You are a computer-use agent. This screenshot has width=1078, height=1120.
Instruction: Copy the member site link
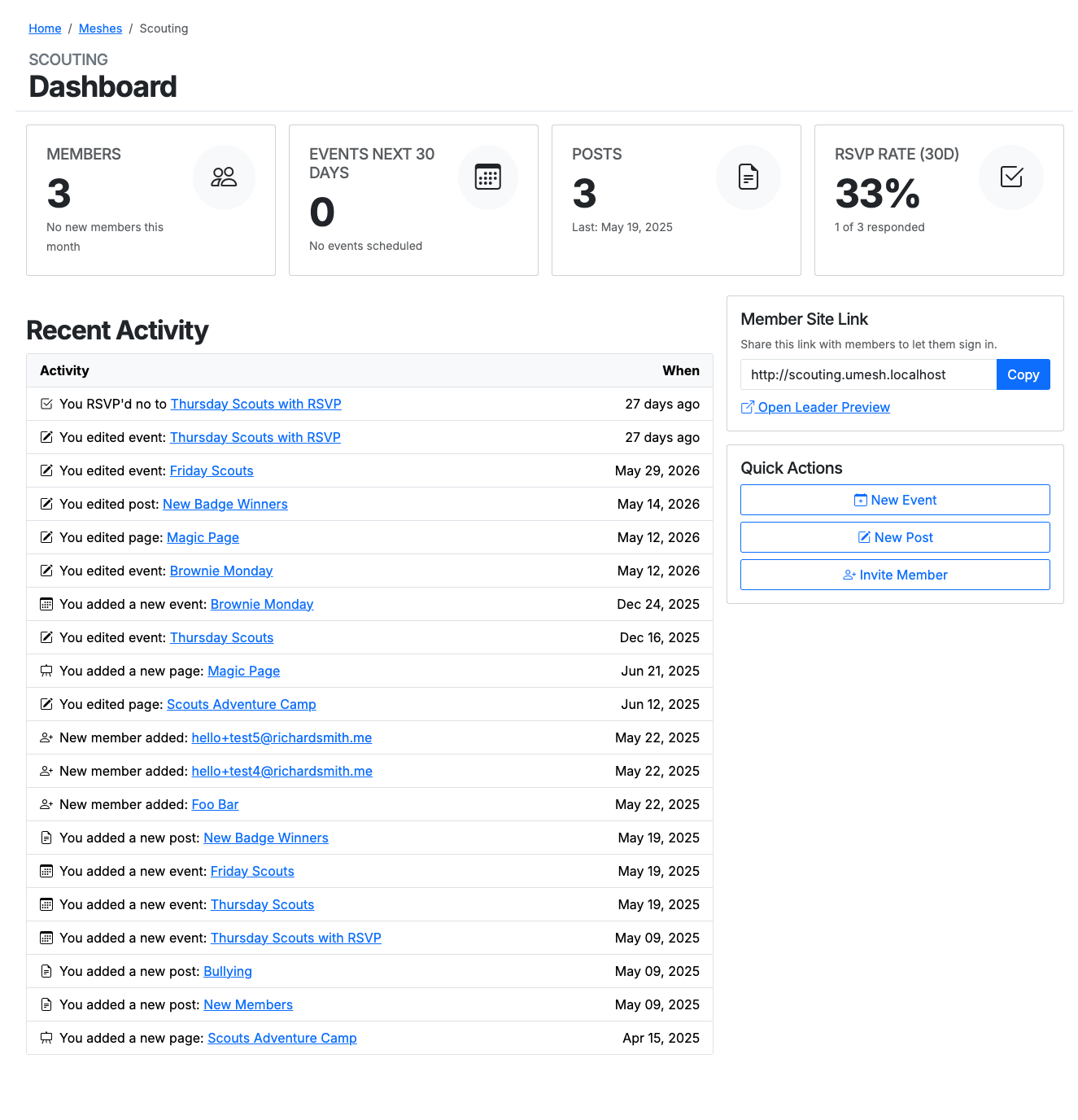(x=1023, y=374)
